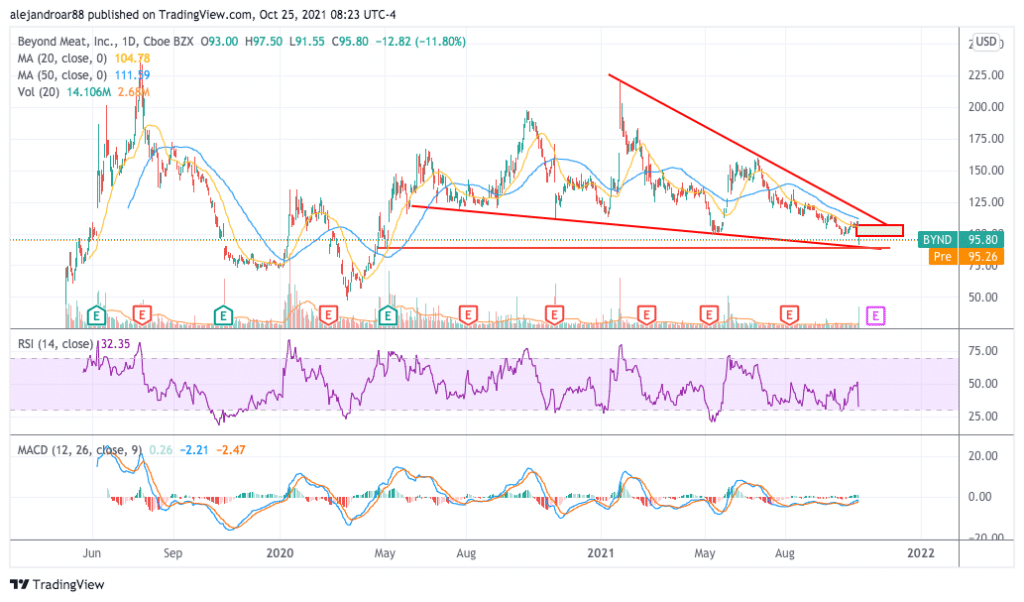Open the USD currency selector
1024x602 pixels.
pos(985,42)
